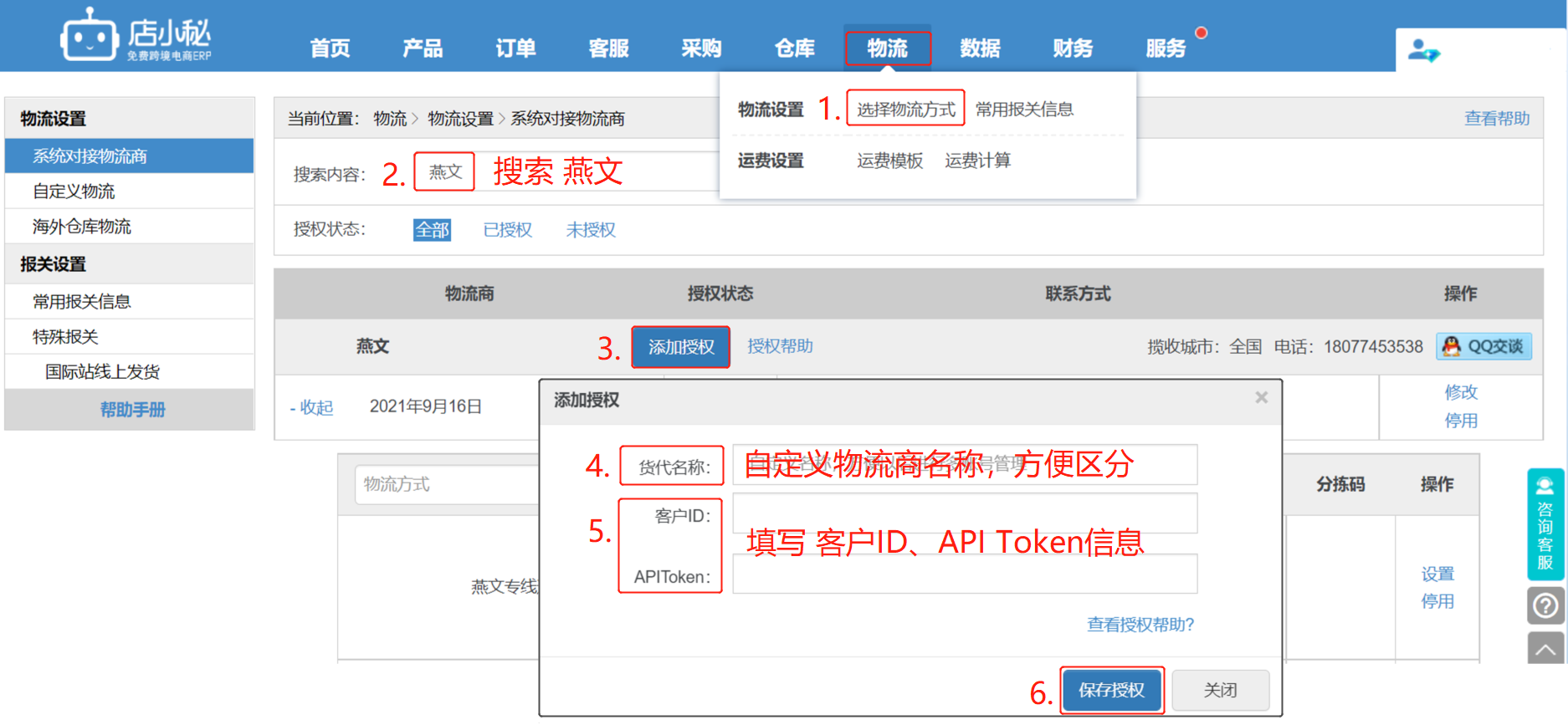Open 国际站线上发货 in the sidebar

(x=129, y=372)
